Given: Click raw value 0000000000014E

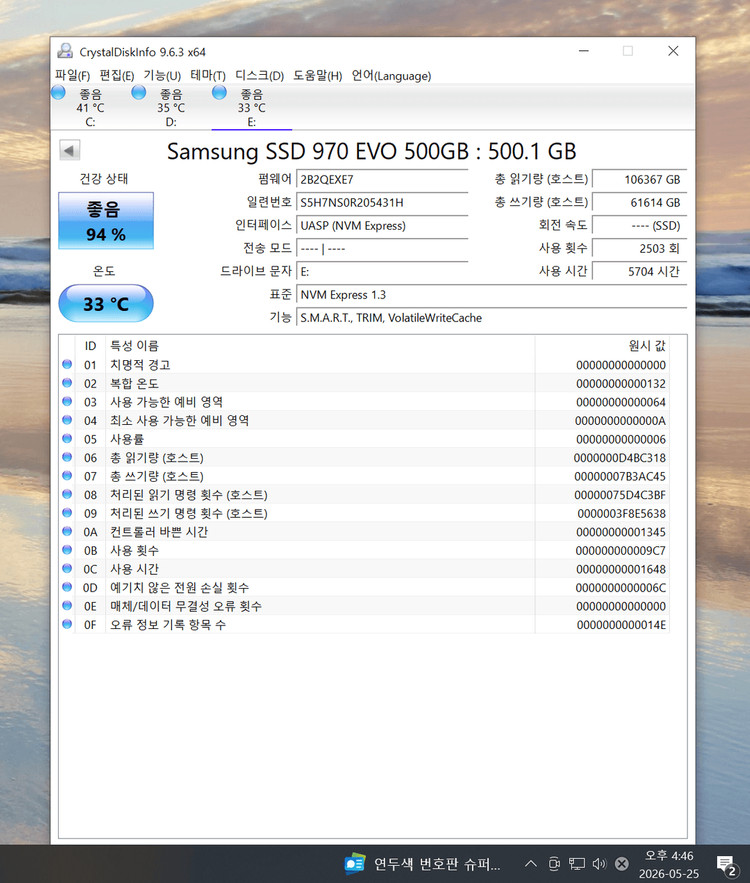Looking at the screenshot, I should point(621,625).
